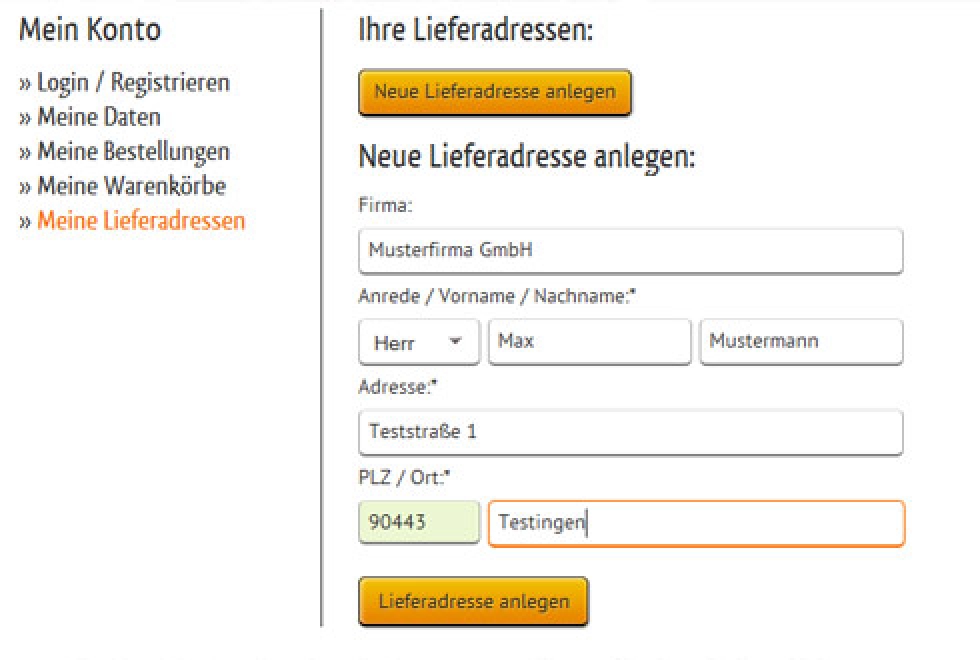
Task: Focus the Firma field with Musterfirma GmbH
Action: pyautogui.click(x=630, y=250)
